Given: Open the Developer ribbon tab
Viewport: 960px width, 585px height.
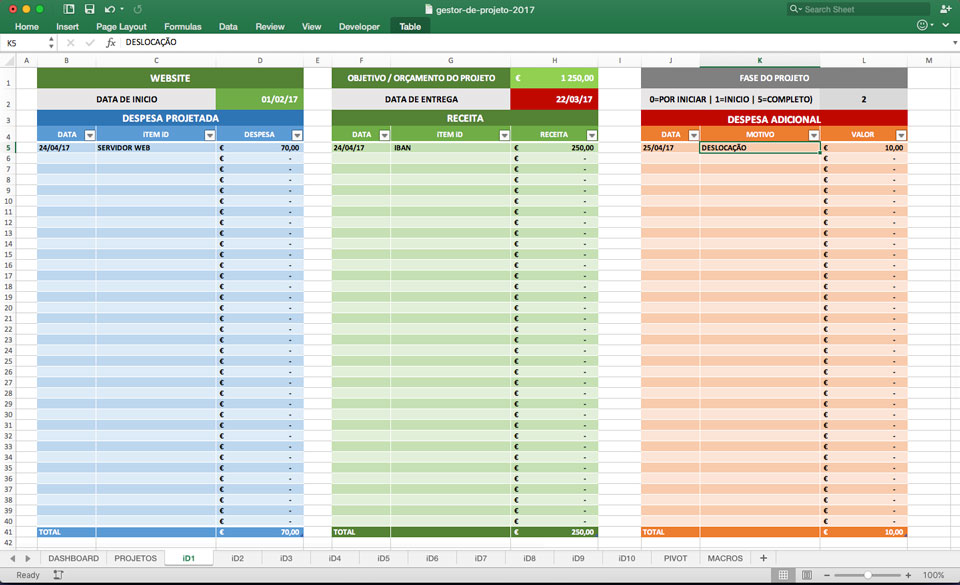Looking at the screenshot, I should (x=359, y=26).
